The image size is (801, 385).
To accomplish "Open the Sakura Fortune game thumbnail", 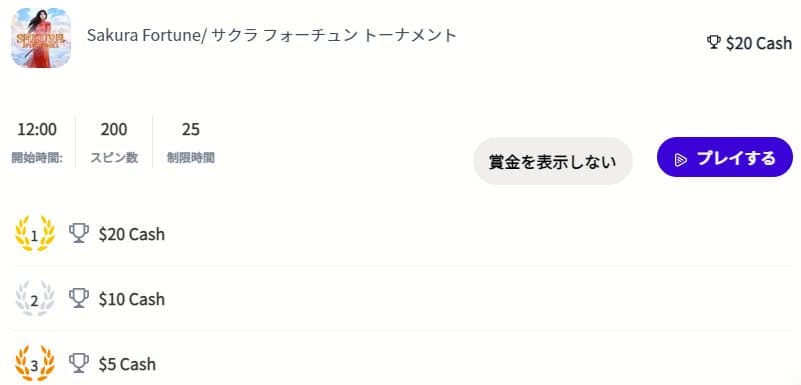I will coord(41,38).
